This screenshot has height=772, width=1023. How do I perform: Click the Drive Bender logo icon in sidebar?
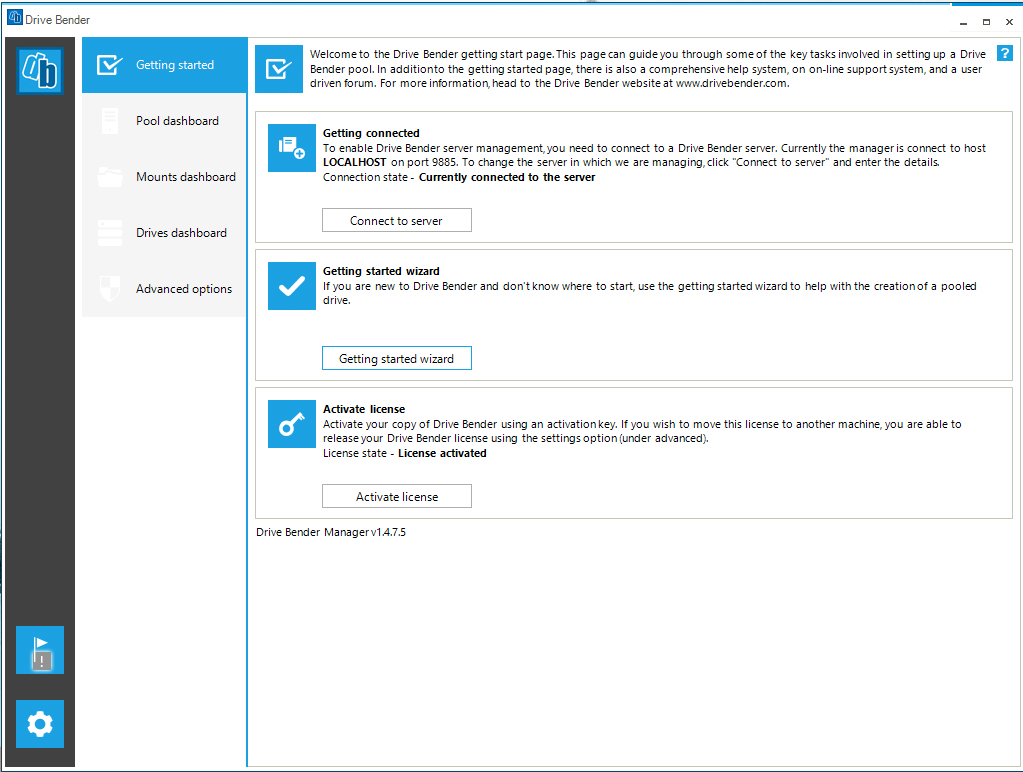(x=40, y=70)
